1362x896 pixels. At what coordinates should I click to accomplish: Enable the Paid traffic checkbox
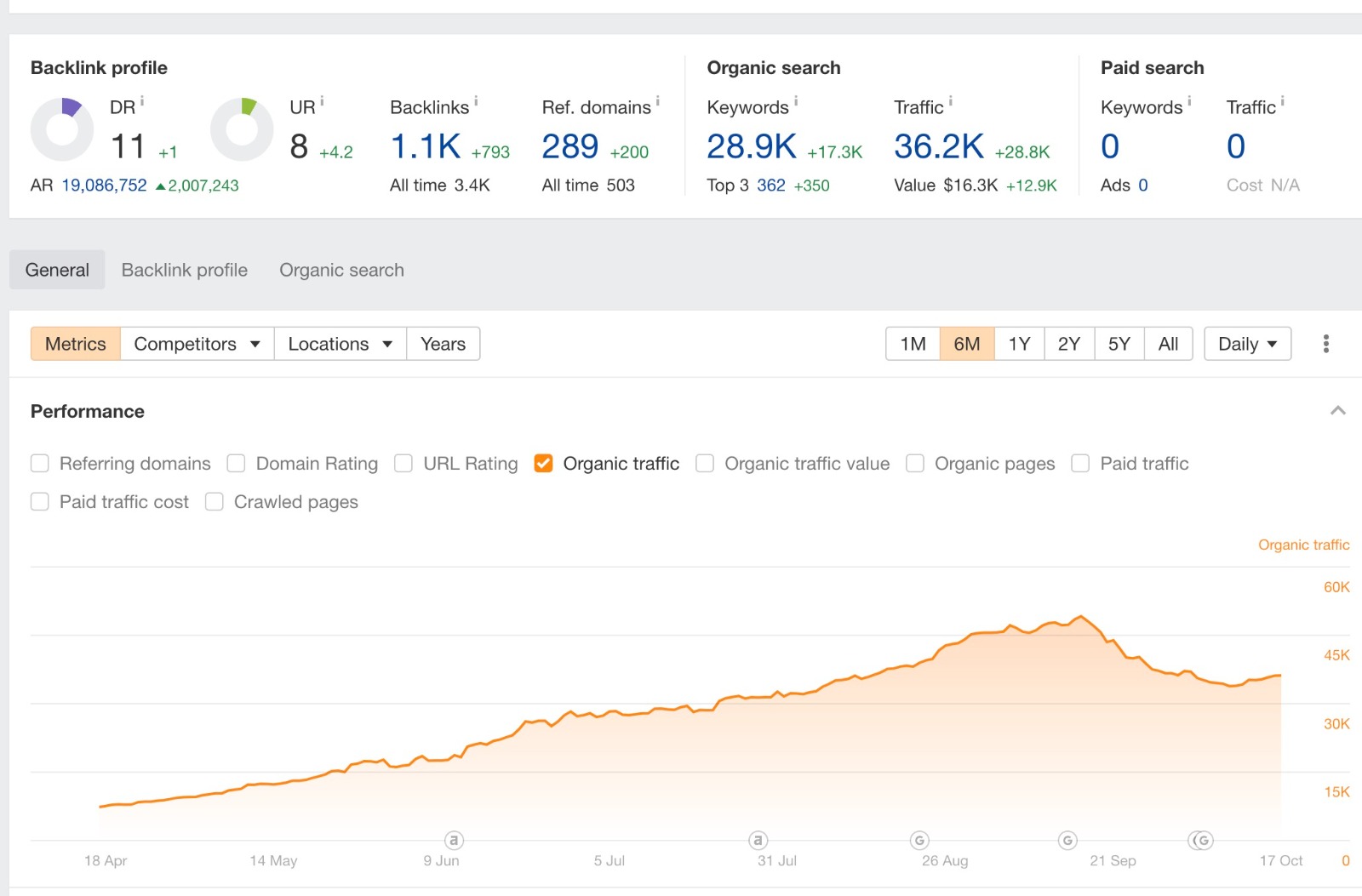(x=1080, y=464)
